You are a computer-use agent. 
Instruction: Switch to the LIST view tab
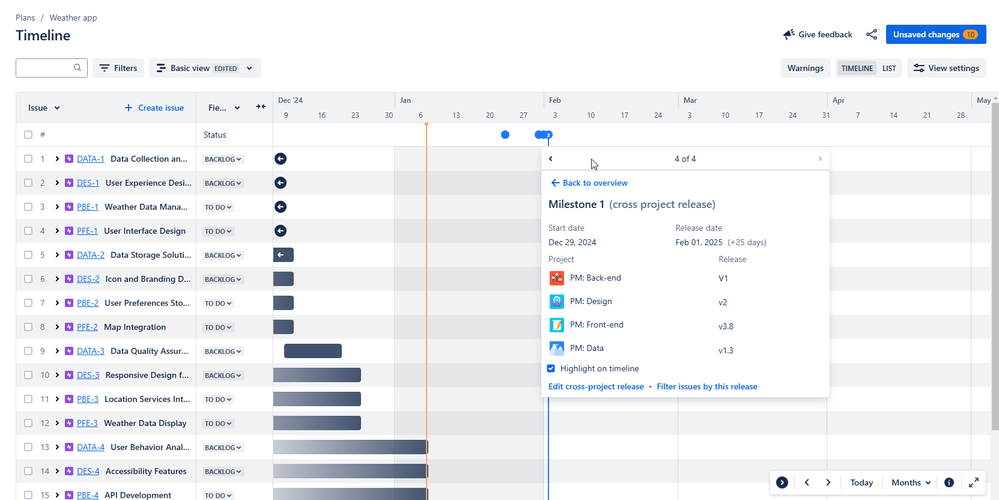tap(889, 68)
